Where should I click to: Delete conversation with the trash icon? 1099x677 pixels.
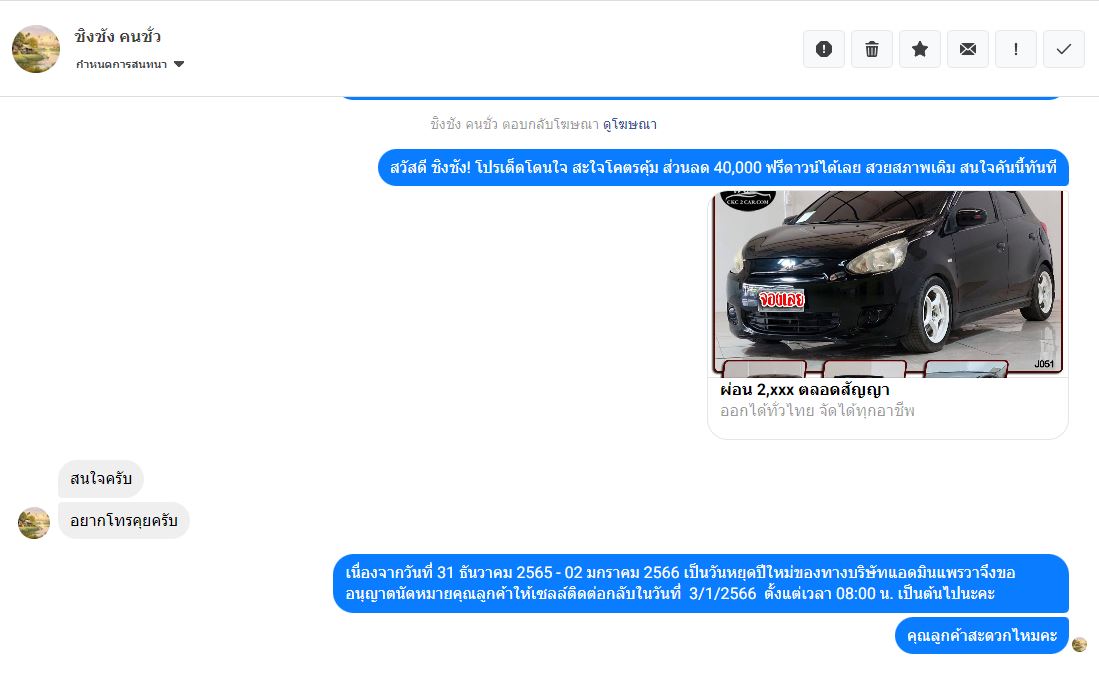(x=871, y=49)
